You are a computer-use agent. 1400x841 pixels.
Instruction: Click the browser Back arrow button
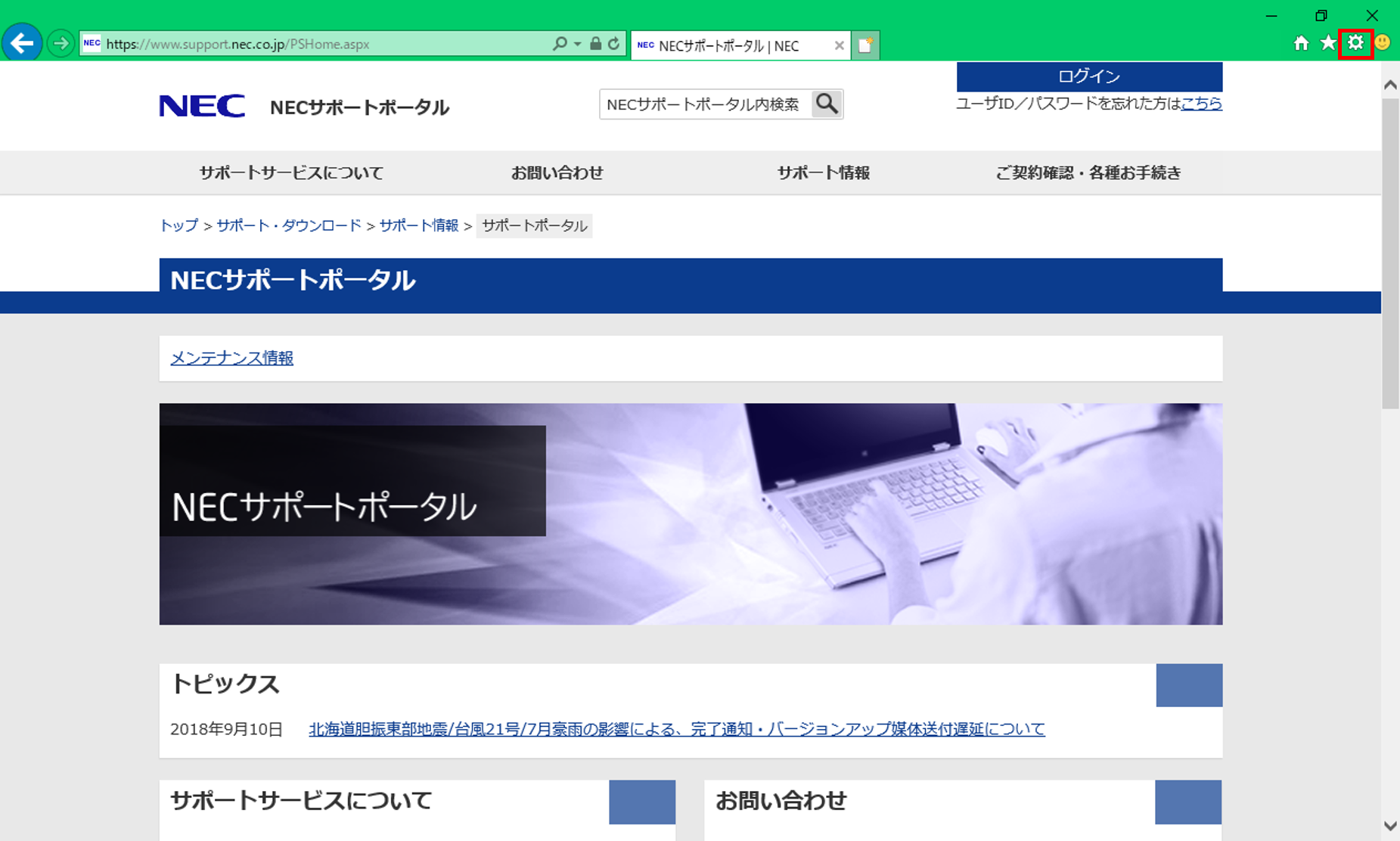22,43
